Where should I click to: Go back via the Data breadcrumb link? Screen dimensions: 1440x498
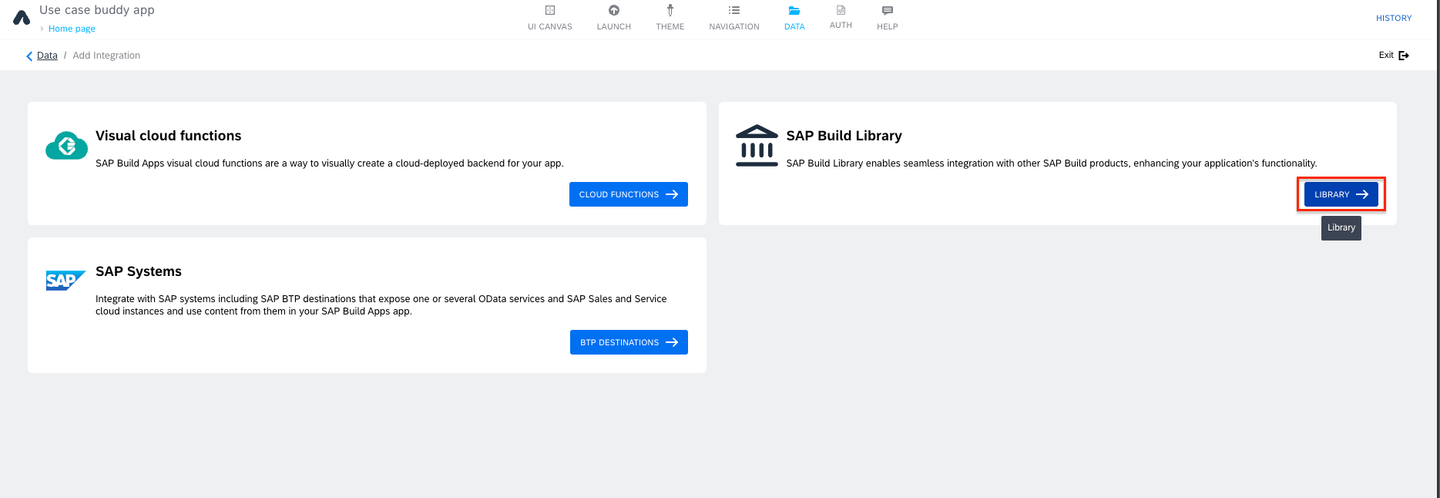coord(47,56)
